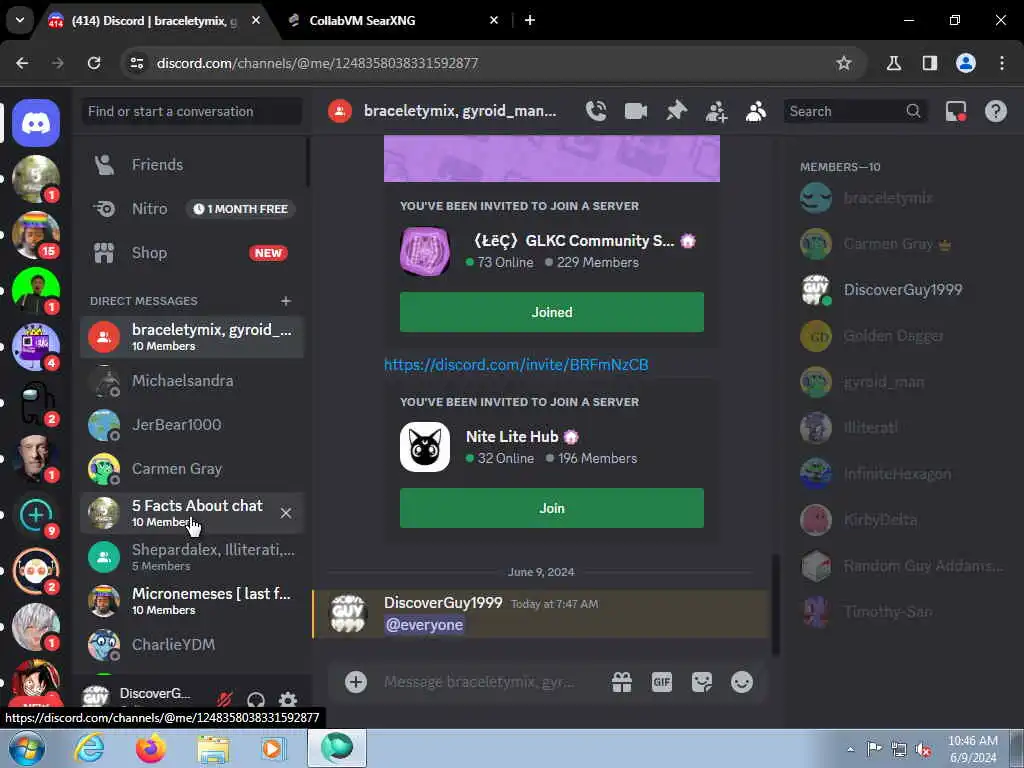This screenshot has height=768, width=1024.
Task: Open braceletymix, gyroid_ group conversation
Action: click(192, 337)
